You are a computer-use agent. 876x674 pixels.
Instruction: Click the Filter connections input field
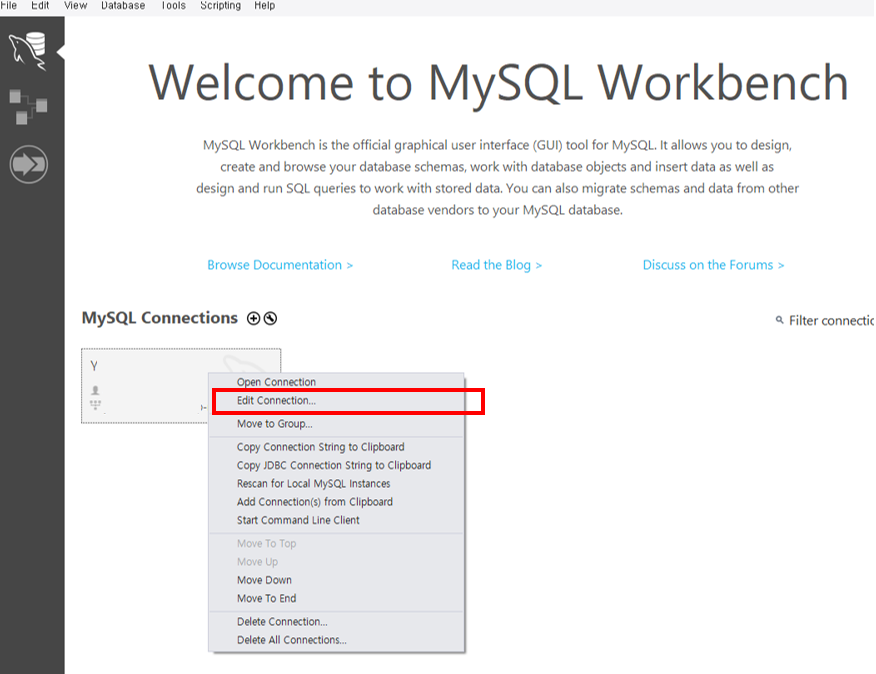[x=831, y=321]
